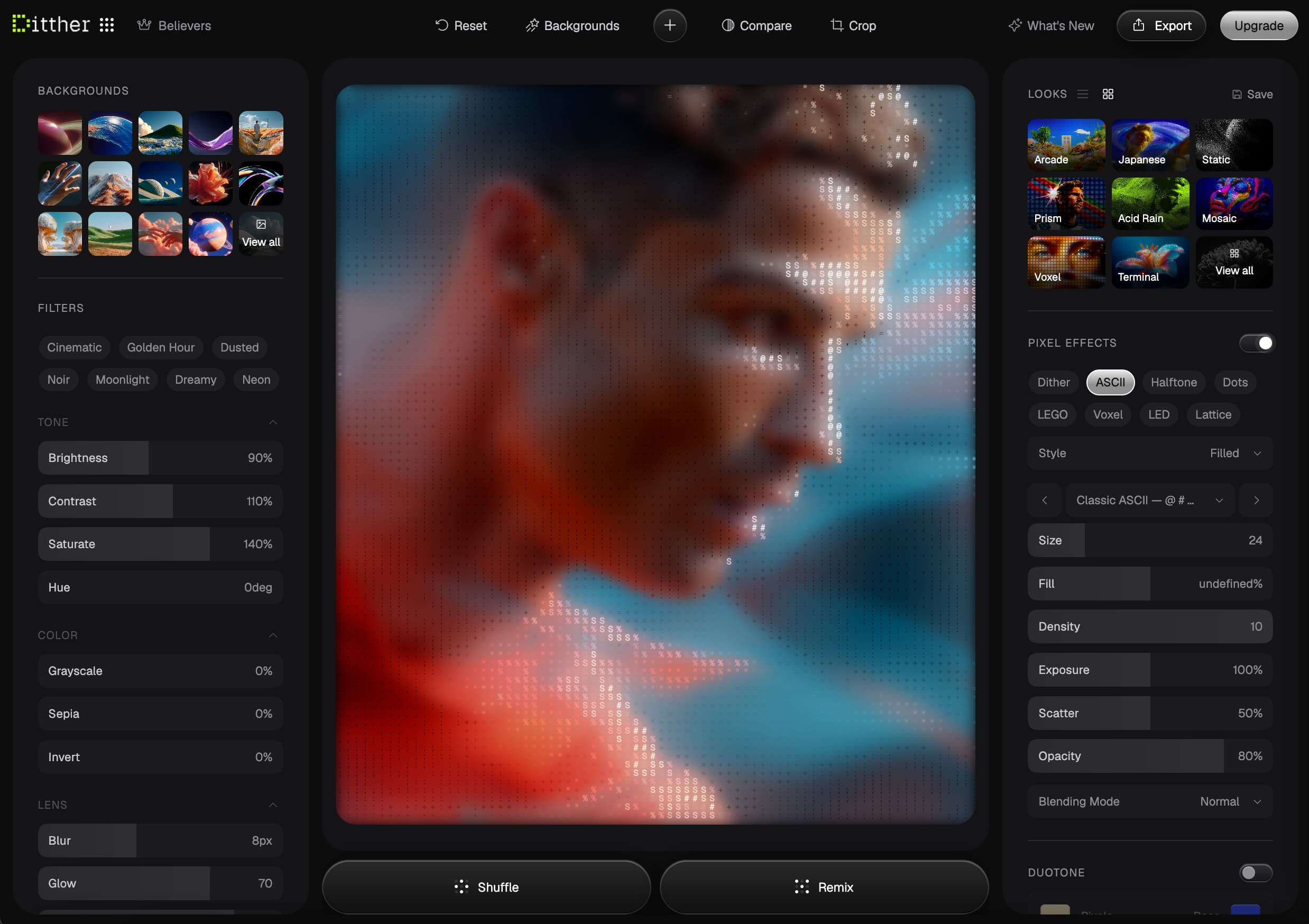The image size is (1309, 924).
Task: Select the blue earth horizon background
Action: tap(110, 133)
